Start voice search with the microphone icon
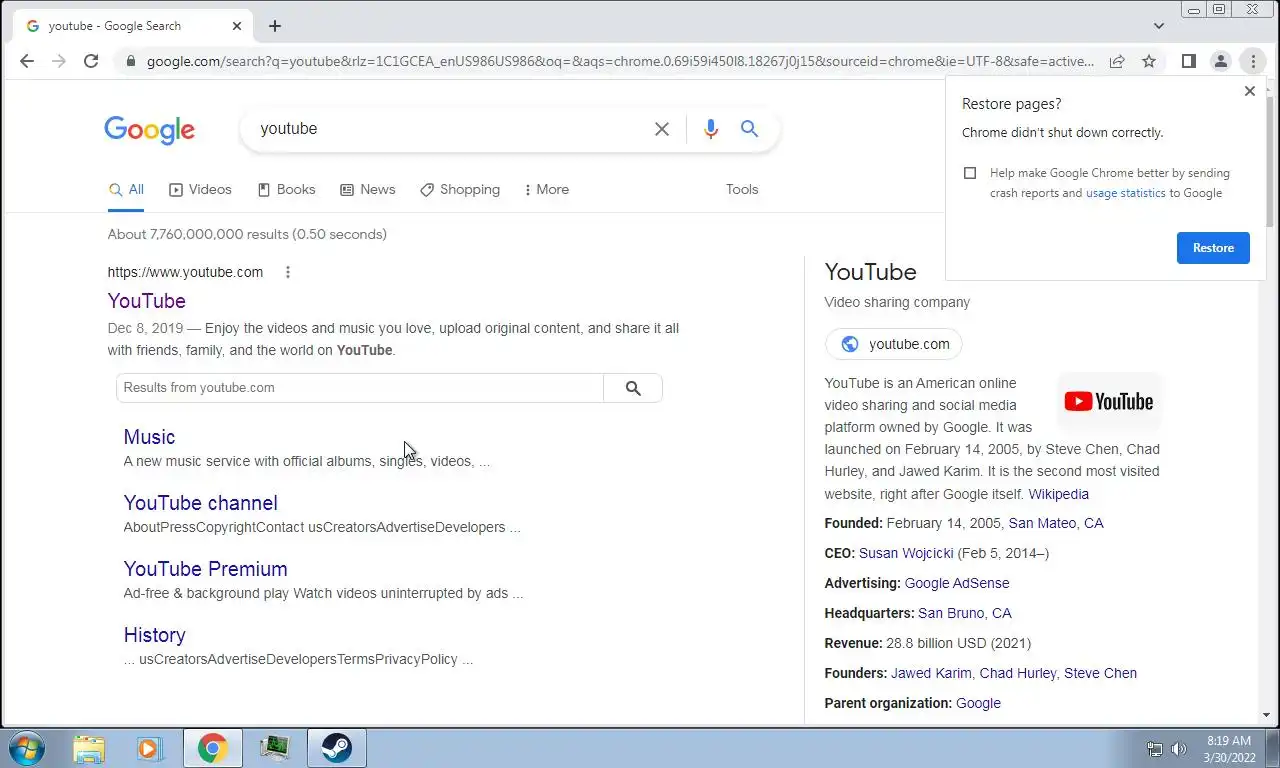The height and width of the screenshot is (768, 1280). [711, 129]
